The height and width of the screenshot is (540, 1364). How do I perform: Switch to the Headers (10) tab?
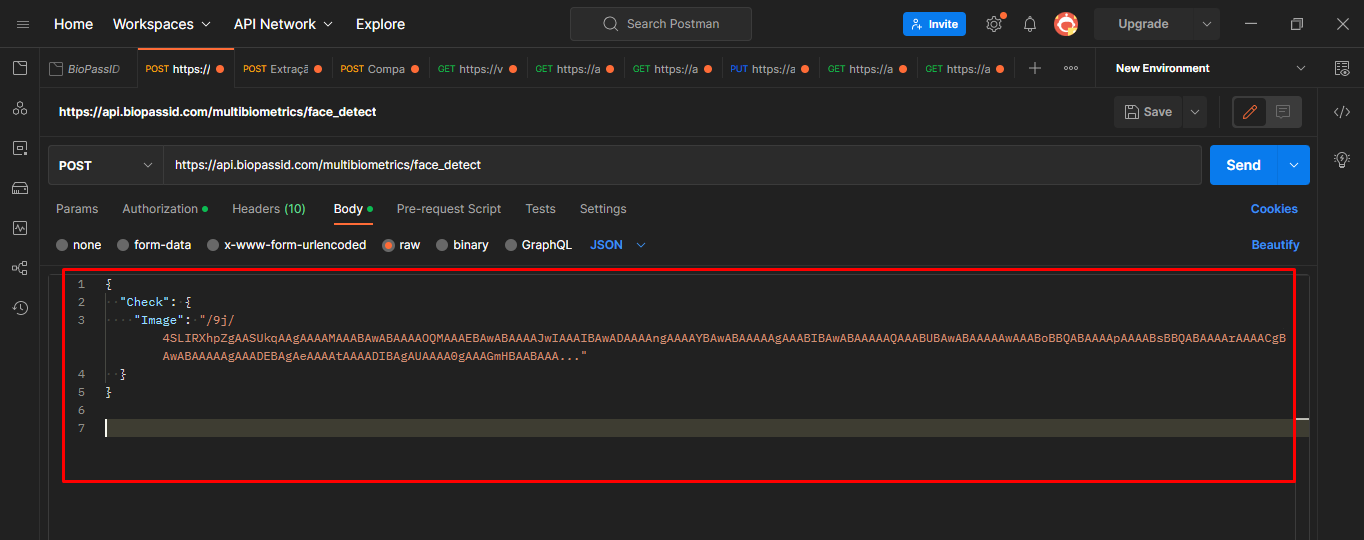269,209
